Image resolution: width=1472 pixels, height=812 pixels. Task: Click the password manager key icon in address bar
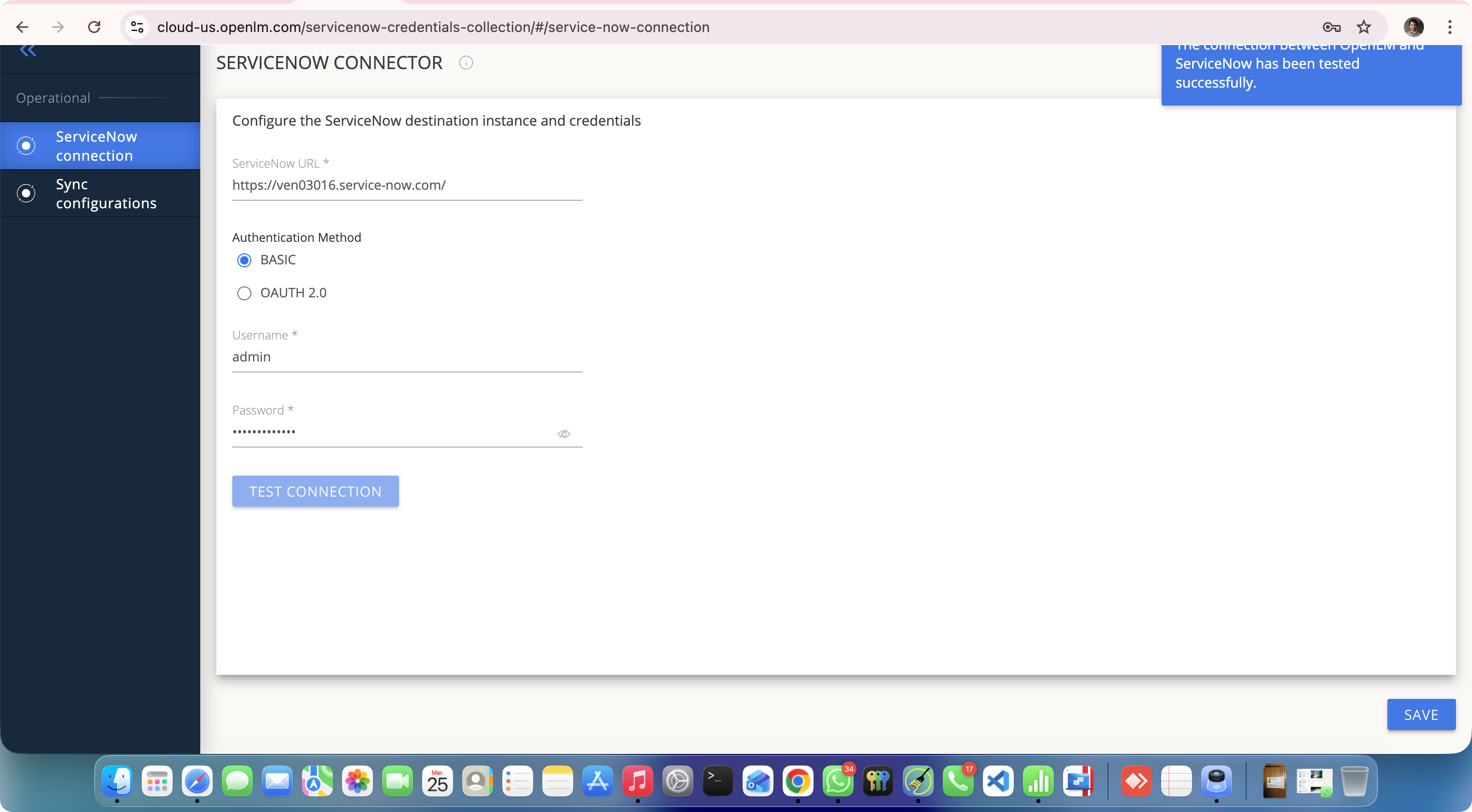click(1331, 27)
